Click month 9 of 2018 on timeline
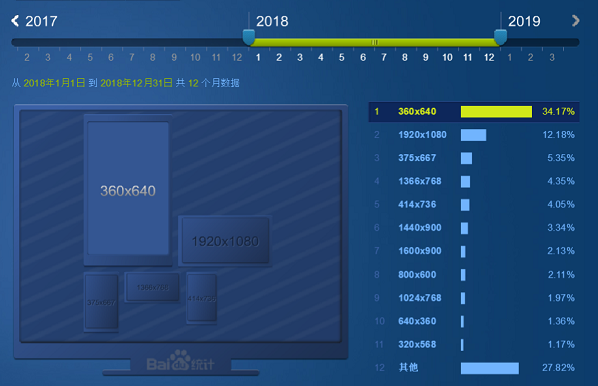This screenshot has width=598, height=386. pyautogui.click(x=426, y=58)
